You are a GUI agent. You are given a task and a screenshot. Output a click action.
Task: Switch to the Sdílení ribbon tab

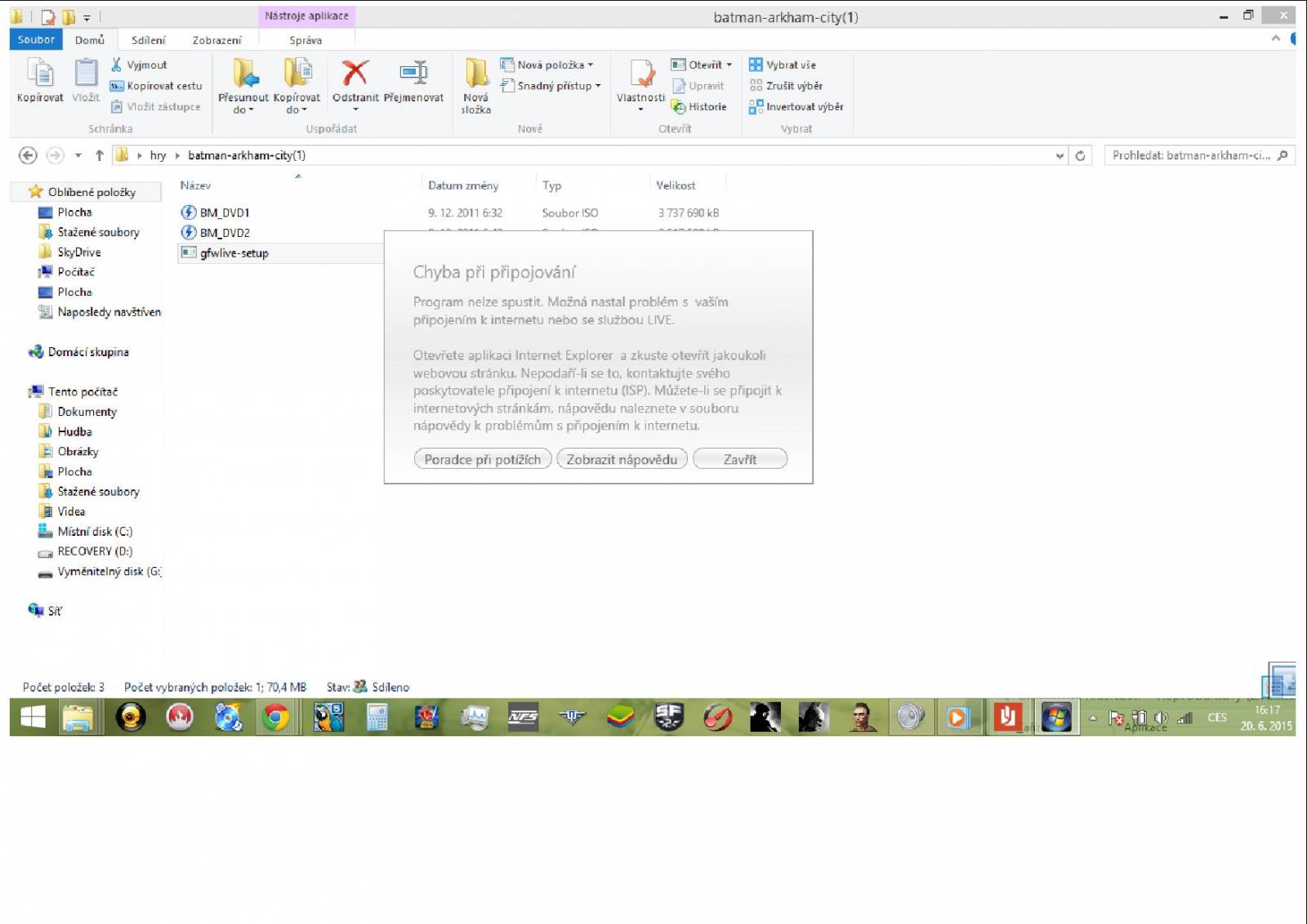point(148,40)
